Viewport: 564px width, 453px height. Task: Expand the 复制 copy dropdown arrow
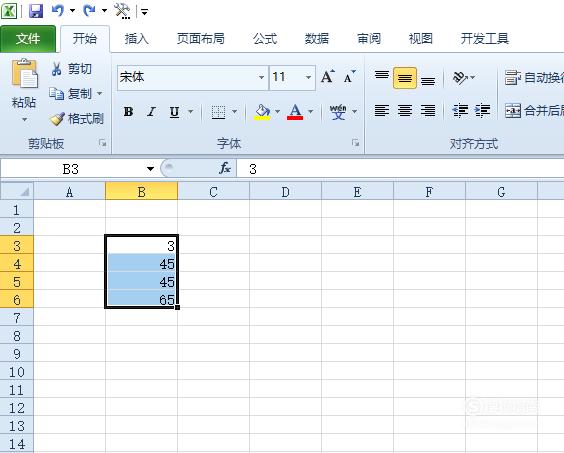point(99,94)
